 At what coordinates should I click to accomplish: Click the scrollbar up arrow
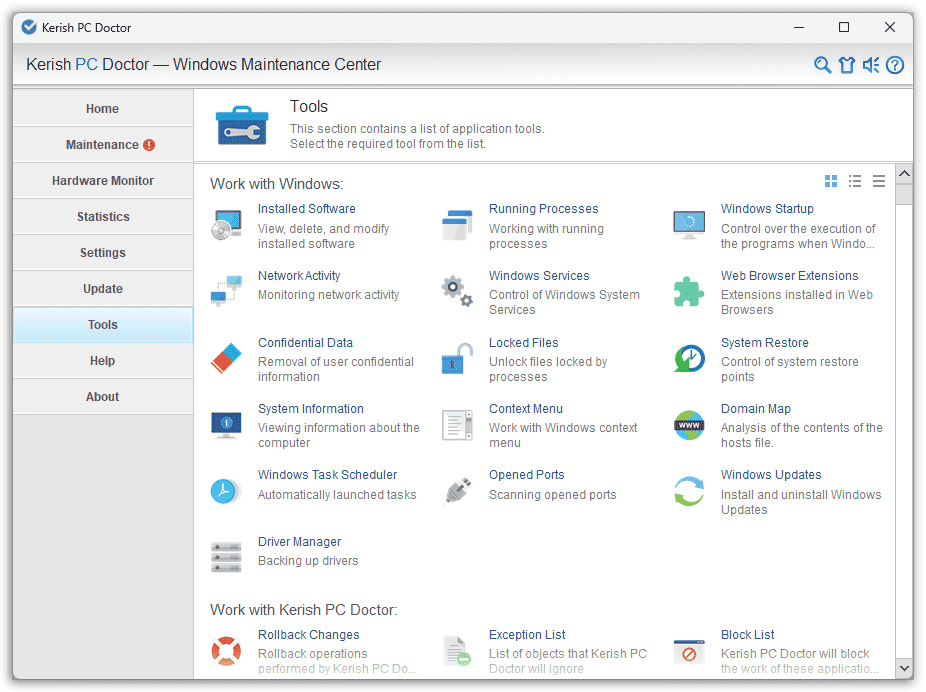coord(904,174)
